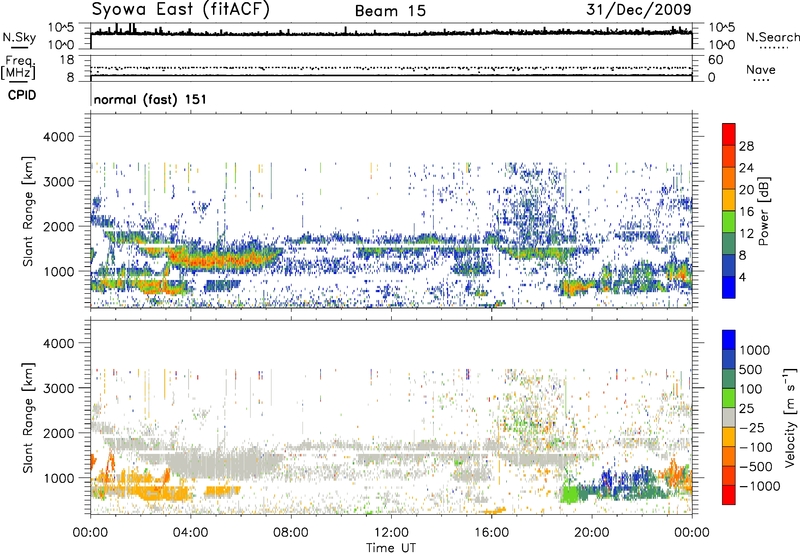Click the gray swatch of Velocity colorbar
The width and height of the screenshot is (800, 554).
pyautogui.click(x=729, y=417)
